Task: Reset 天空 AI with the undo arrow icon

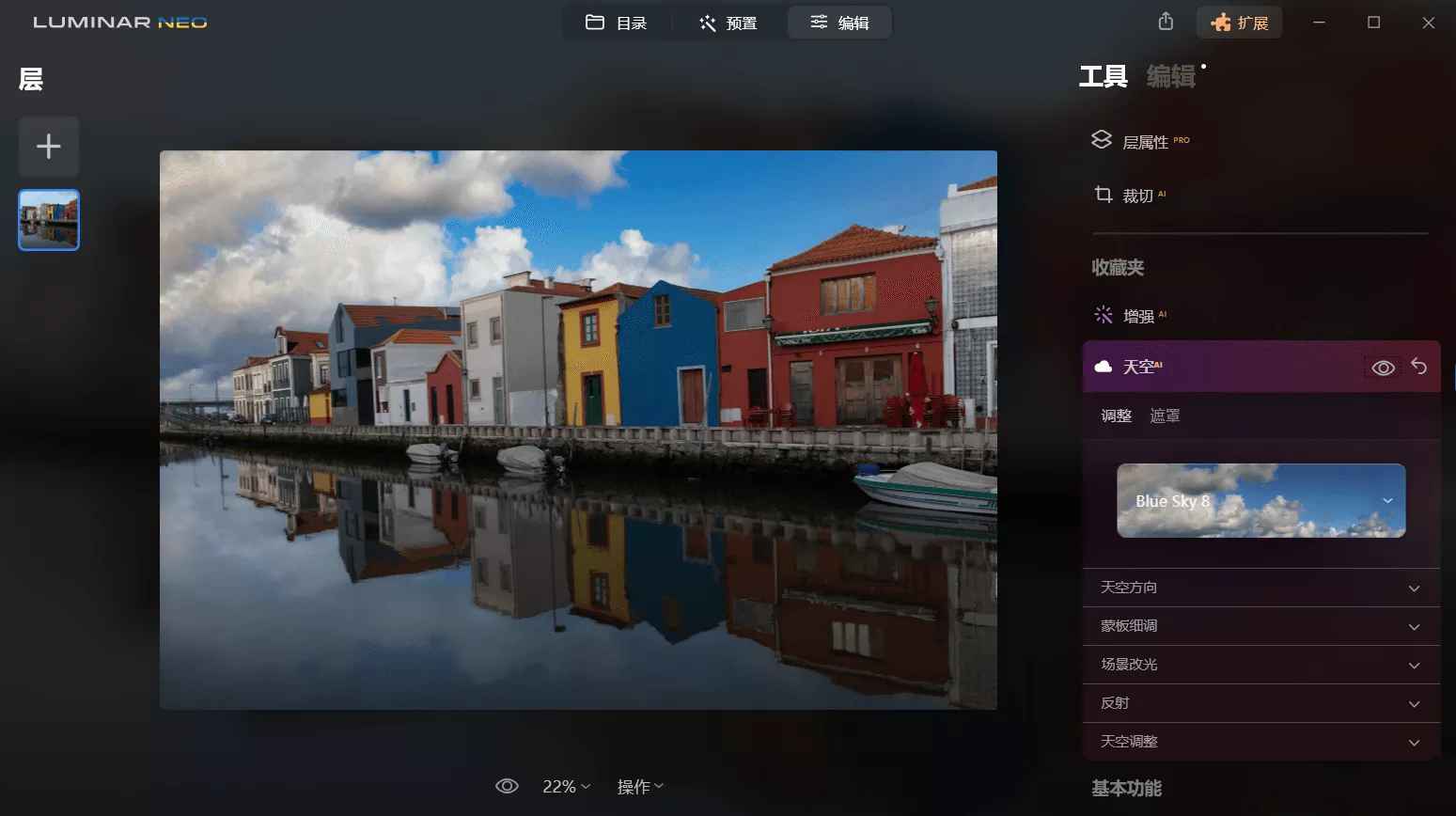Action: (1417, 367)
